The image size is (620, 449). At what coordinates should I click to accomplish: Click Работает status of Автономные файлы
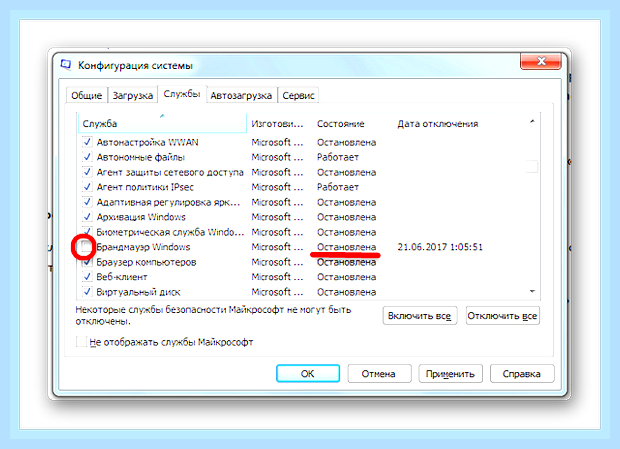tap(338, 157)
